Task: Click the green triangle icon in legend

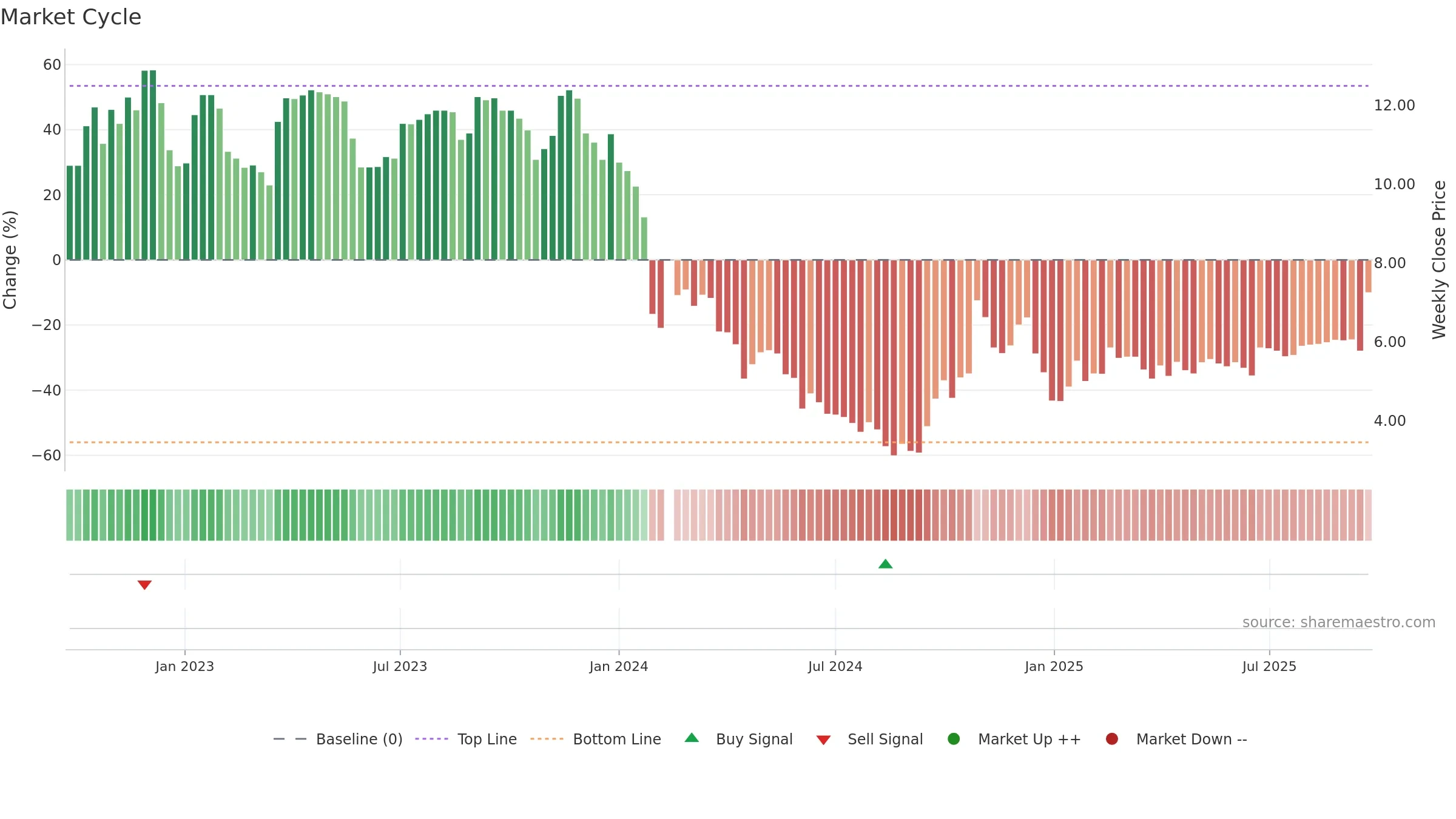Action: (692, 738)
